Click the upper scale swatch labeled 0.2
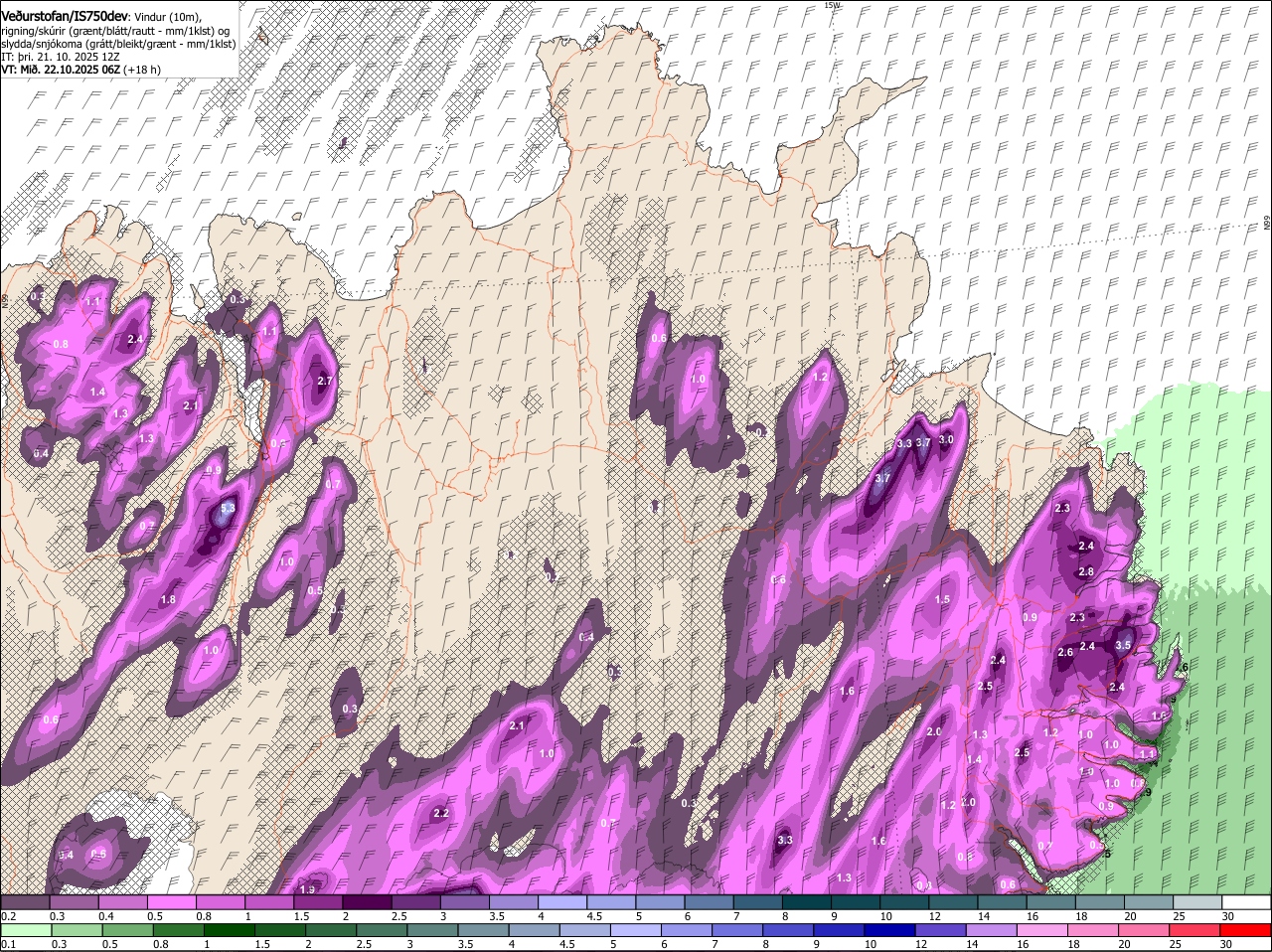Viewport: 1272px width, 952px height. pos(25,902)
